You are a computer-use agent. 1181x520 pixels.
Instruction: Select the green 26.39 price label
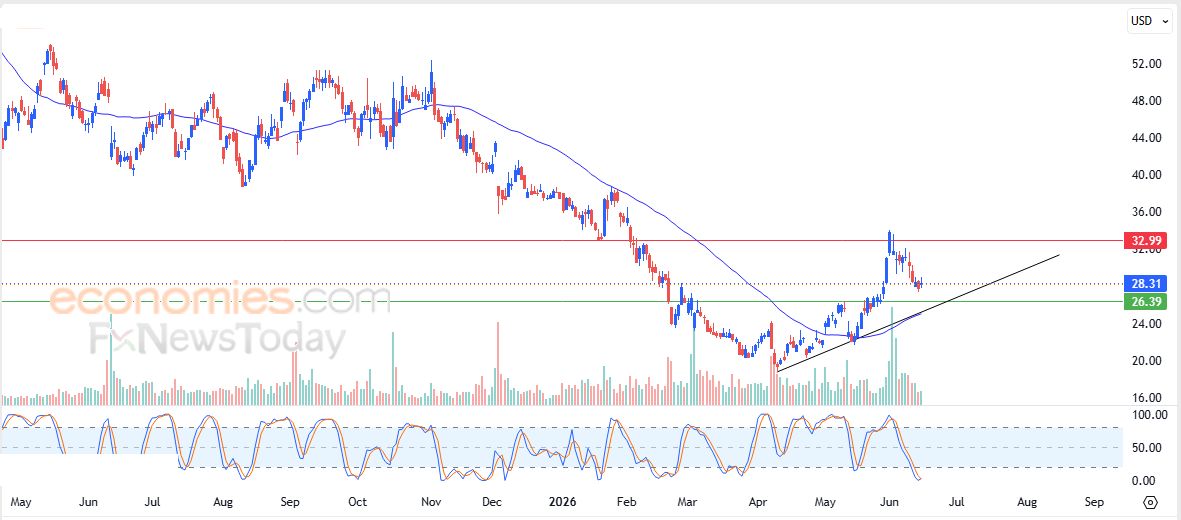pos(1146,302)
